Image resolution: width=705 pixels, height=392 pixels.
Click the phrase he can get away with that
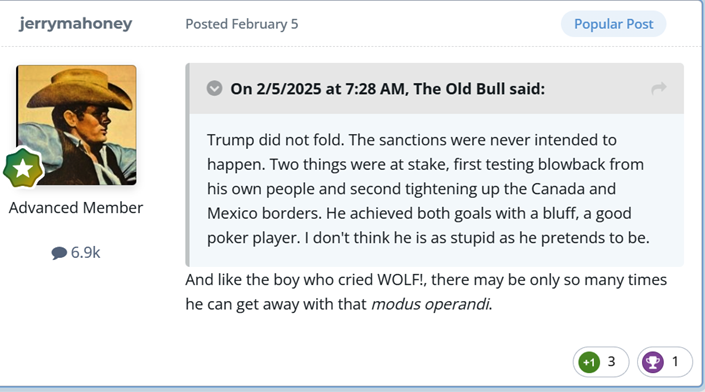click(x=276, y=304)
